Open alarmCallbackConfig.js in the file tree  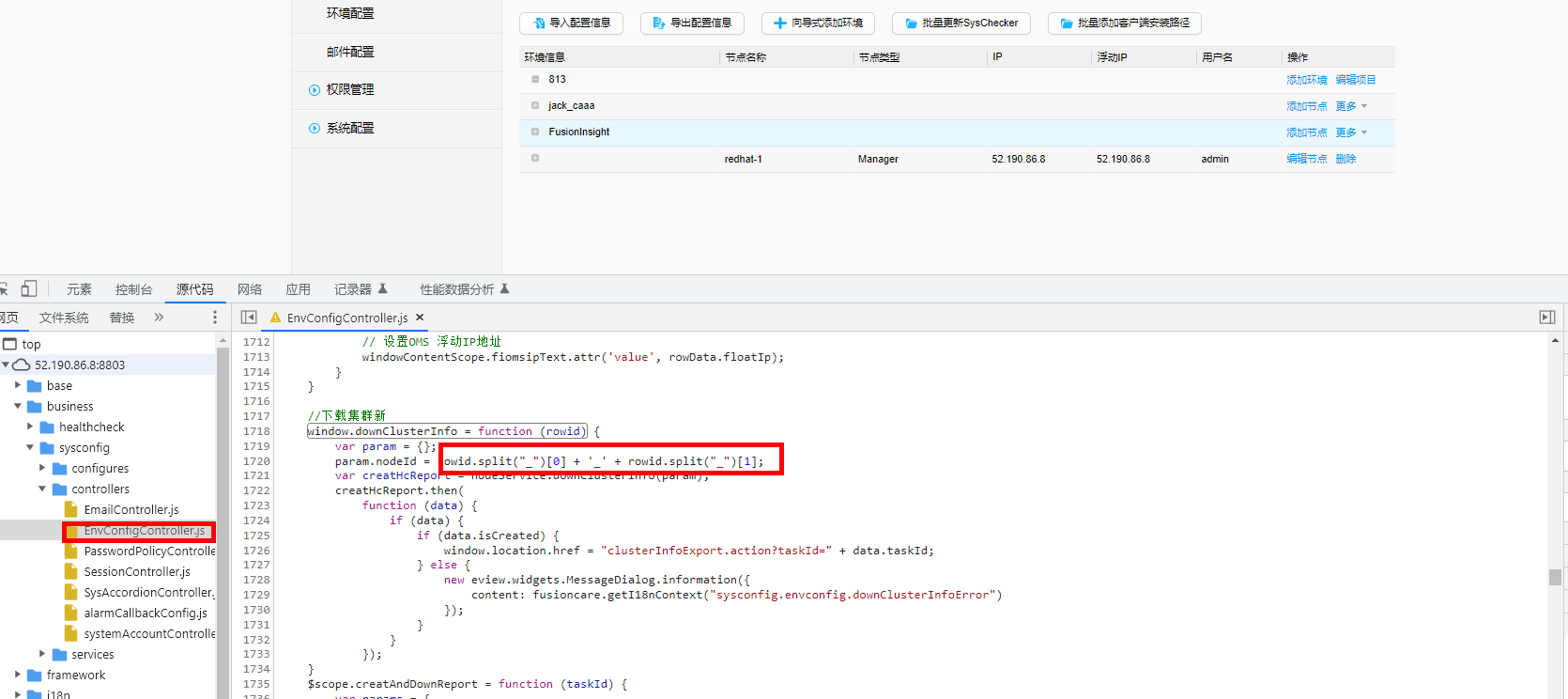[146, 613]
